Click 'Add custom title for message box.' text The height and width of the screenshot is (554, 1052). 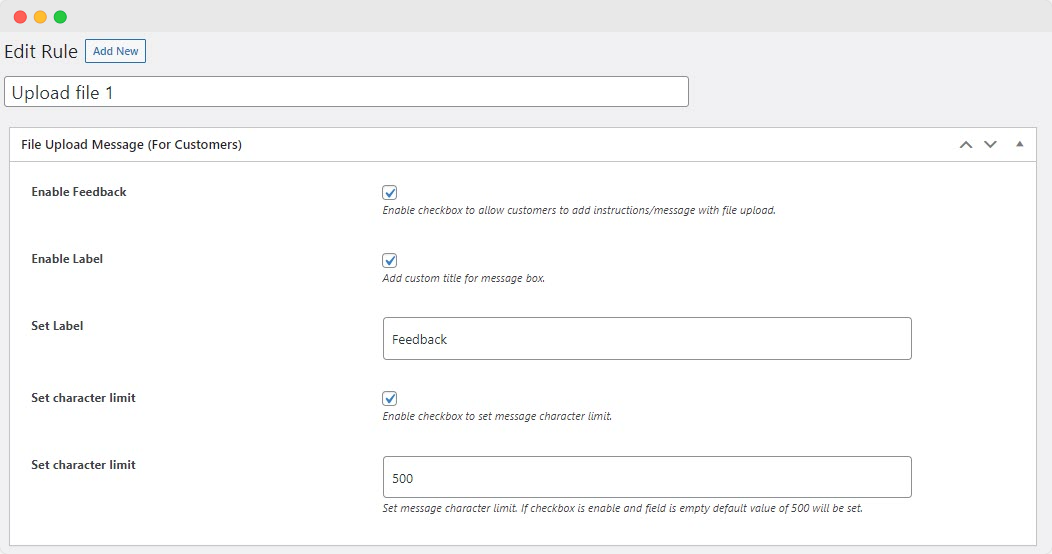coord(464,278)
